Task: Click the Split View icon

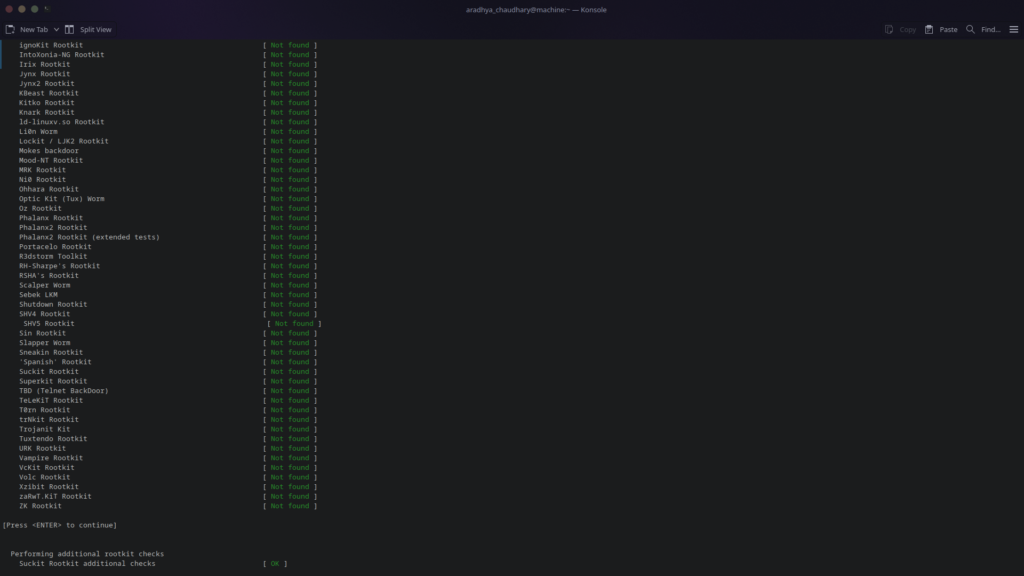Action: 69,29
